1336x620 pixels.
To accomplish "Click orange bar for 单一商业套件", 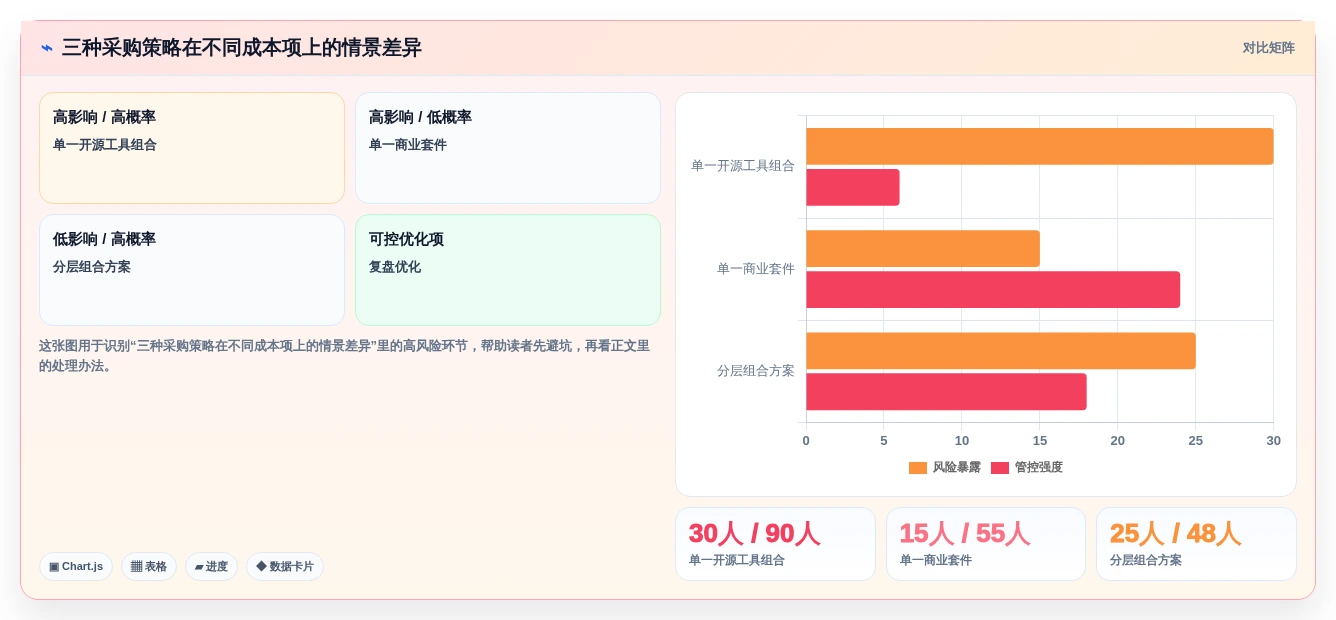I will coord(923,249).
